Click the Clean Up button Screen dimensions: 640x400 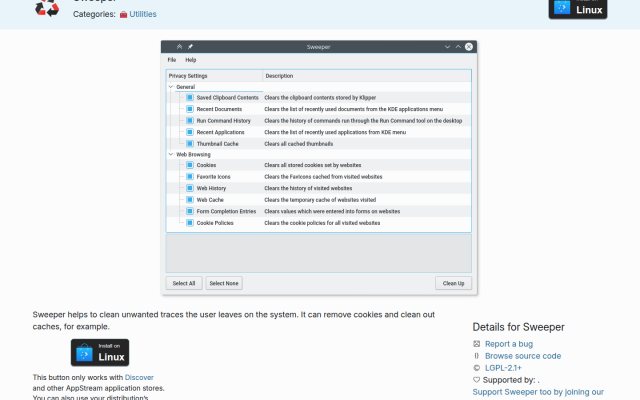click(453, 283)
